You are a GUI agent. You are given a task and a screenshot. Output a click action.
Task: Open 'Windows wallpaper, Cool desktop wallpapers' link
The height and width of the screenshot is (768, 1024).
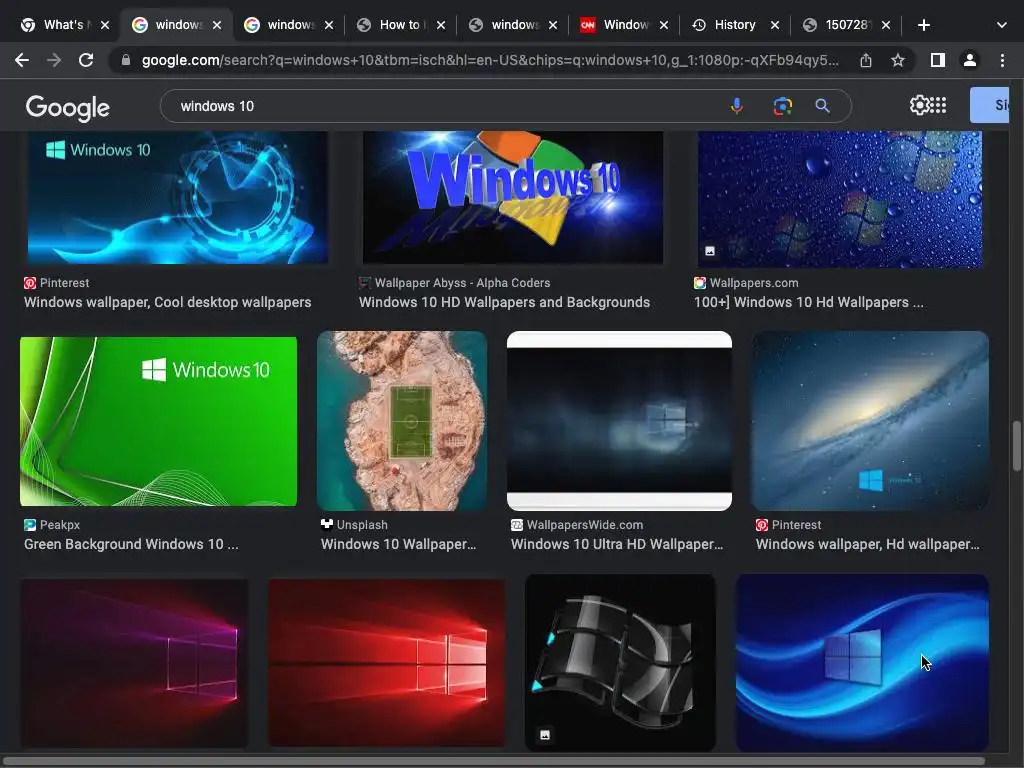click(x=167, y=302)
